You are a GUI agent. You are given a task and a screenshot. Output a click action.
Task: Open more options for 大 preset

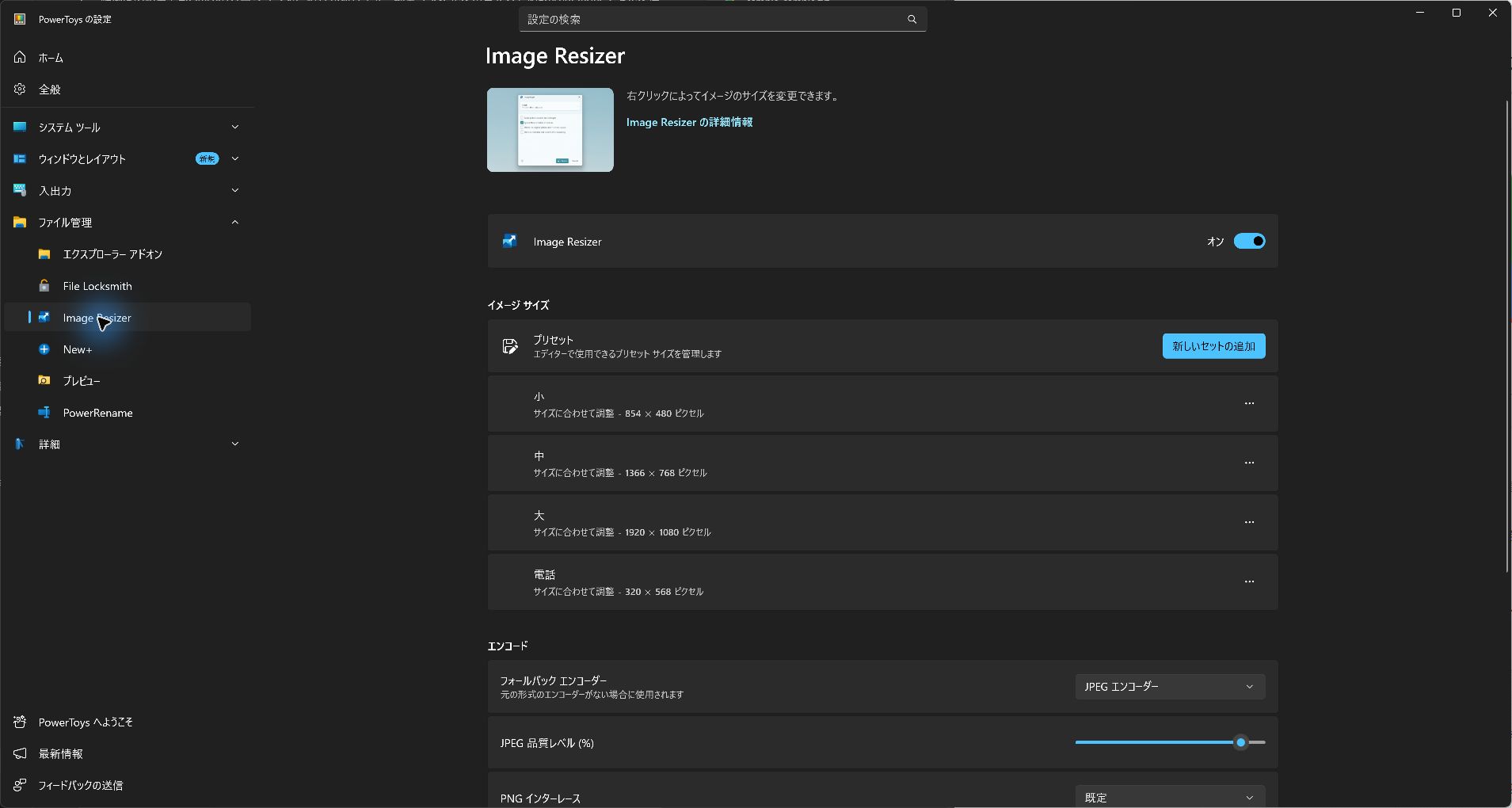[x=1249, y=522]
